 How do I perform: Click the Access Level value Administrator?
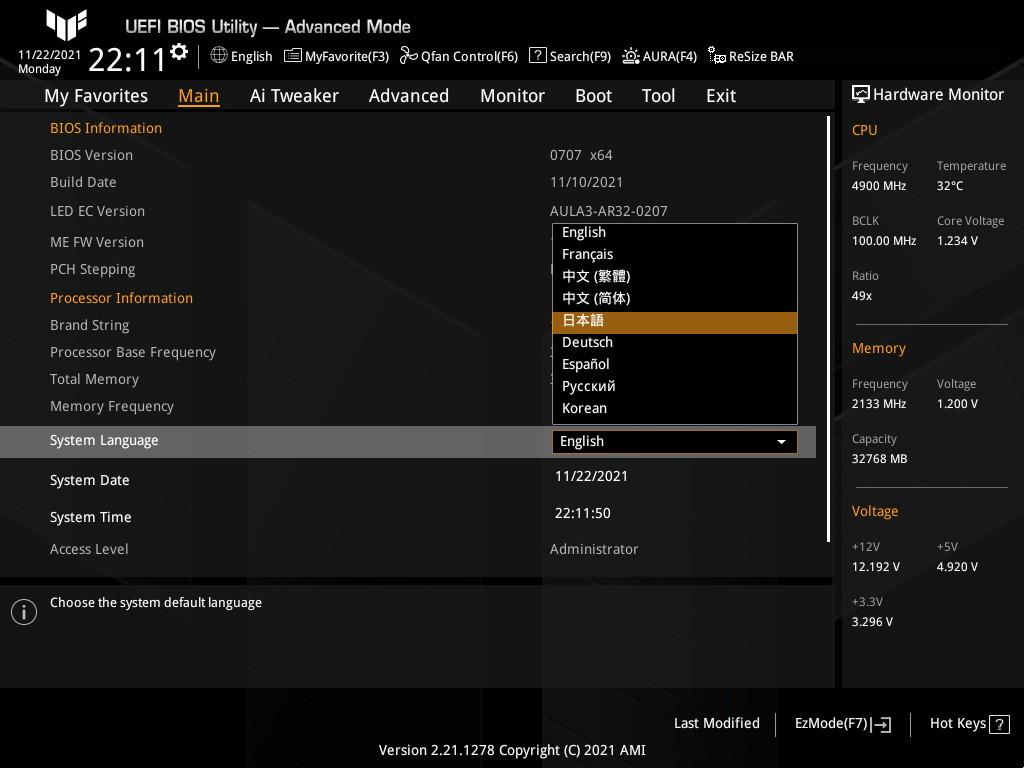(594, 549)
